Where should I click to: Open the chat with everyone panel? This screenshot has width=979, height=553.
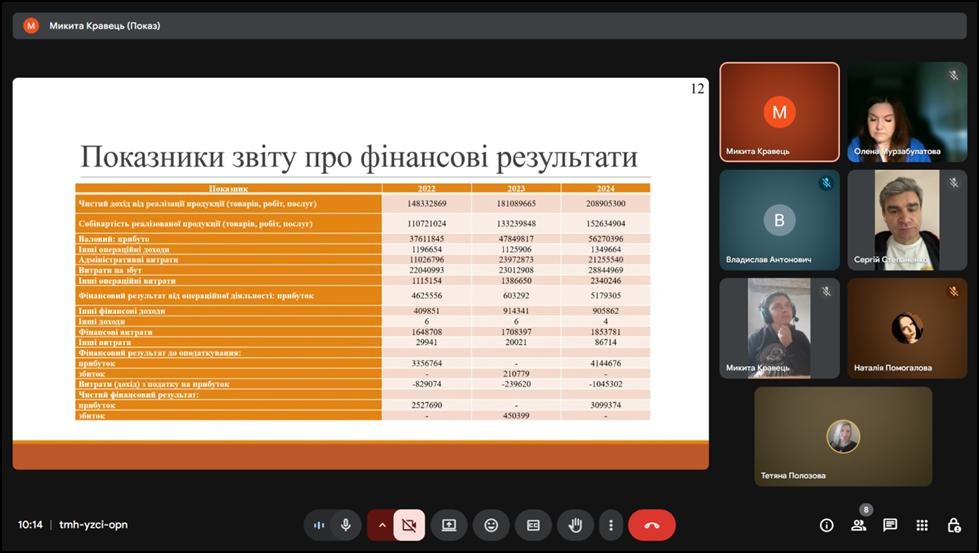click(x=890, y=525)
